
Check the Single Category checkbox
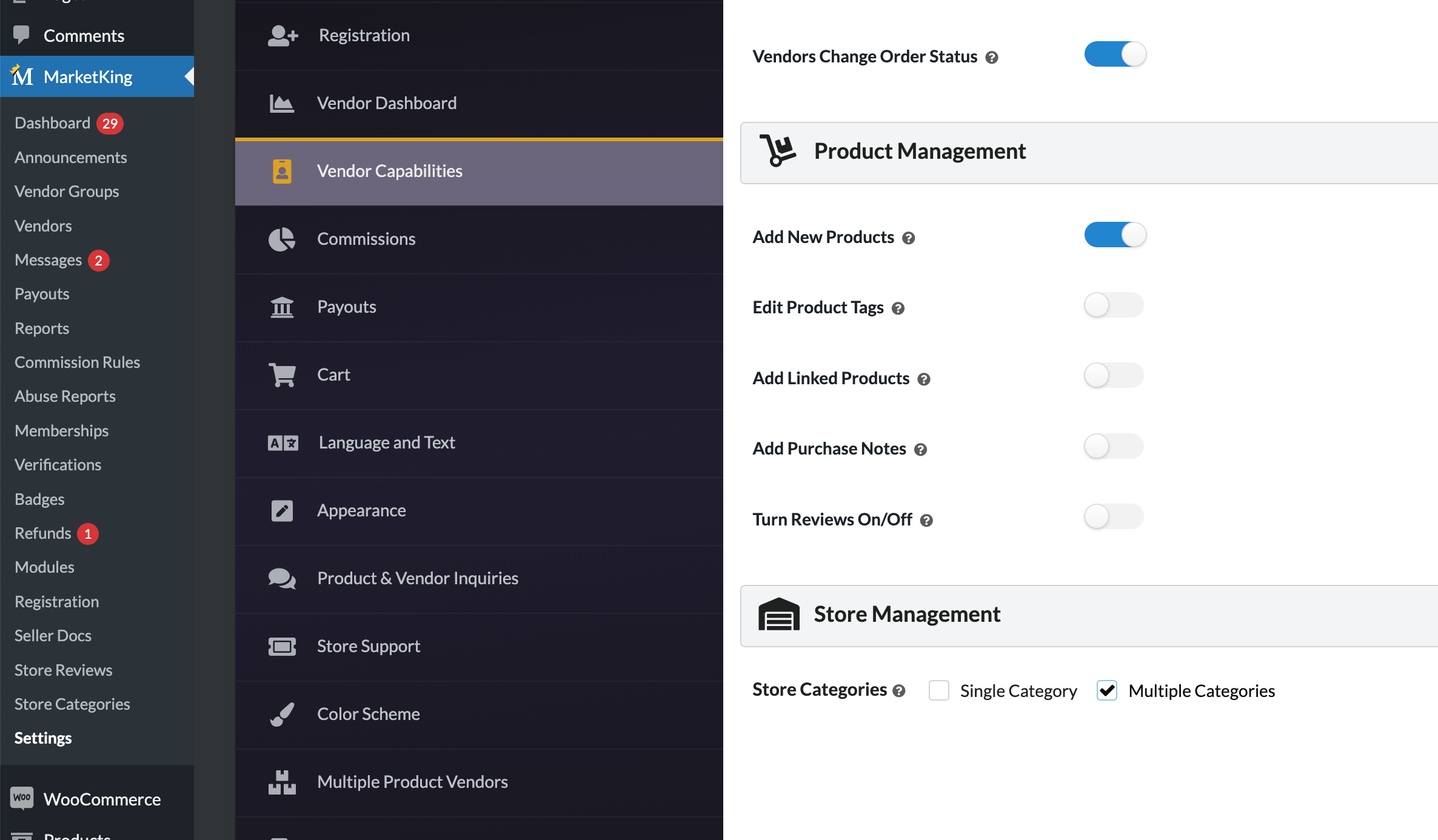tap(939, 690)
